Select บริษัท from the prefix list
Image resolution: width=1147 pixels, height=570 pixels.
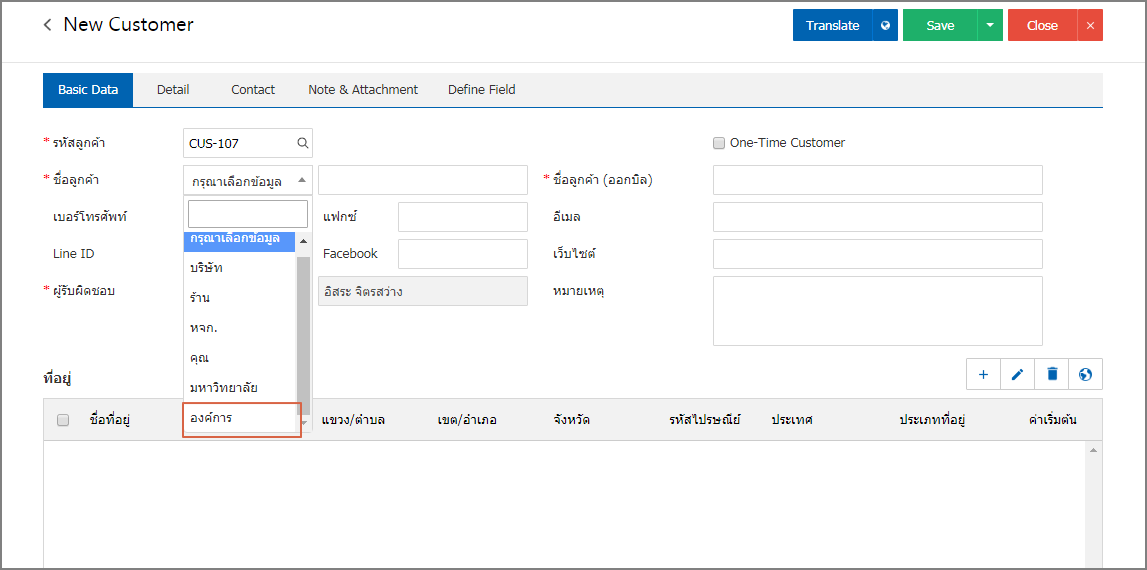tap(239, 268)
